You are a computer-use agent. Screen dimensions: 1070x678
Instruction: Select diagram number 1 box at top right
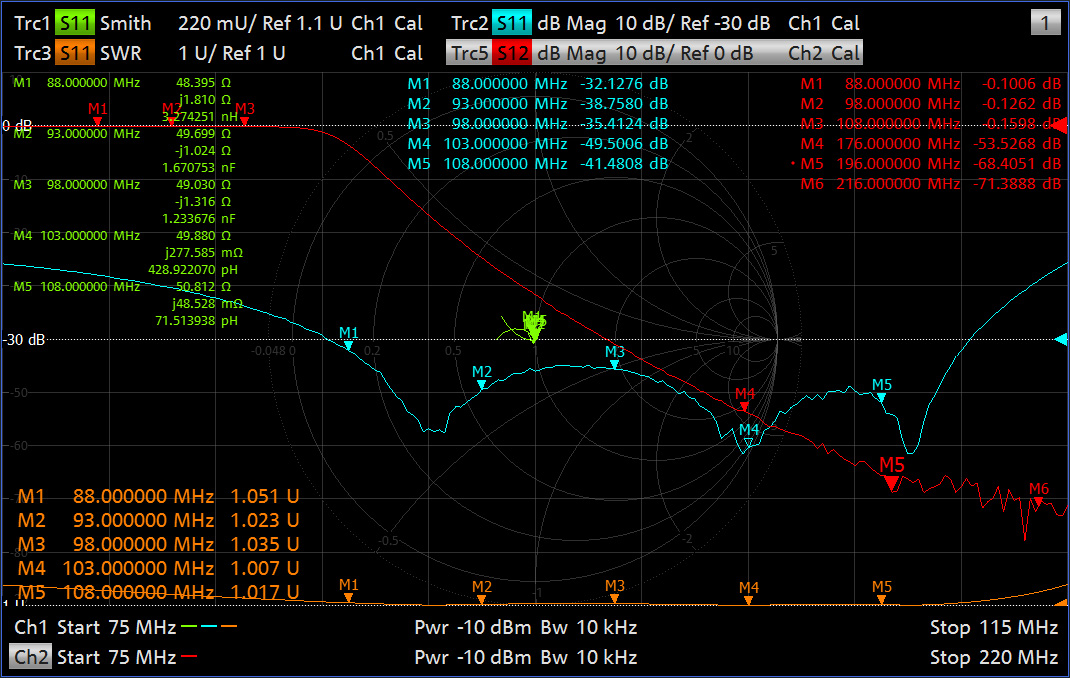click(x=1045, y=23)
